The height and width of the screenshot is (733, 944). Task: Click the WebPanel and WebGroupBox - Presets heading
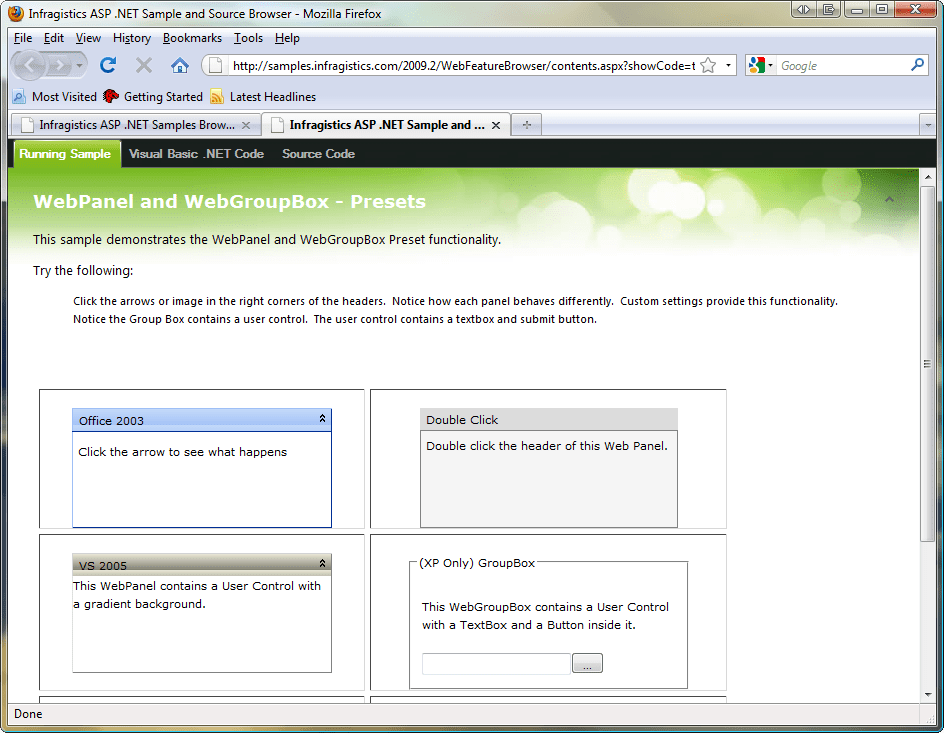point(229,201)
